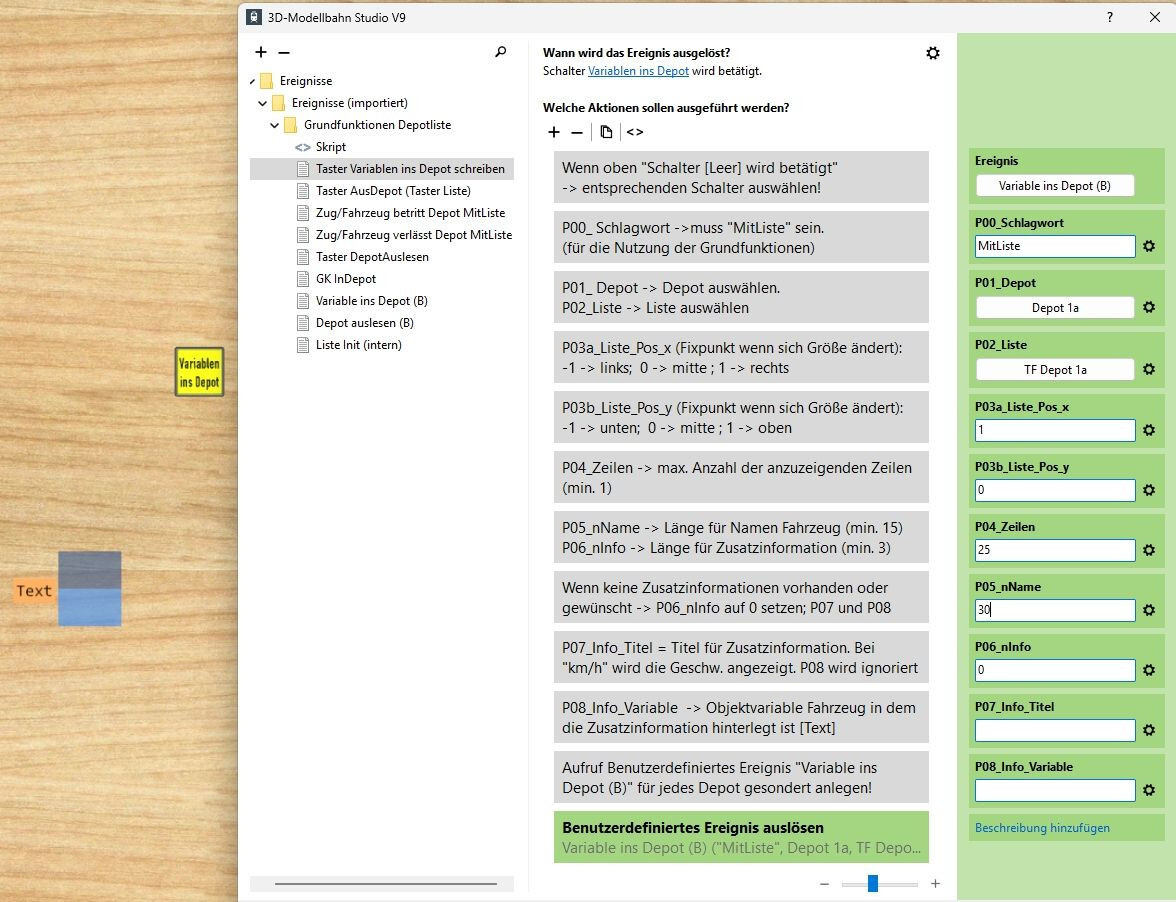Click the empty P08_Info_Variable input

1054,790
